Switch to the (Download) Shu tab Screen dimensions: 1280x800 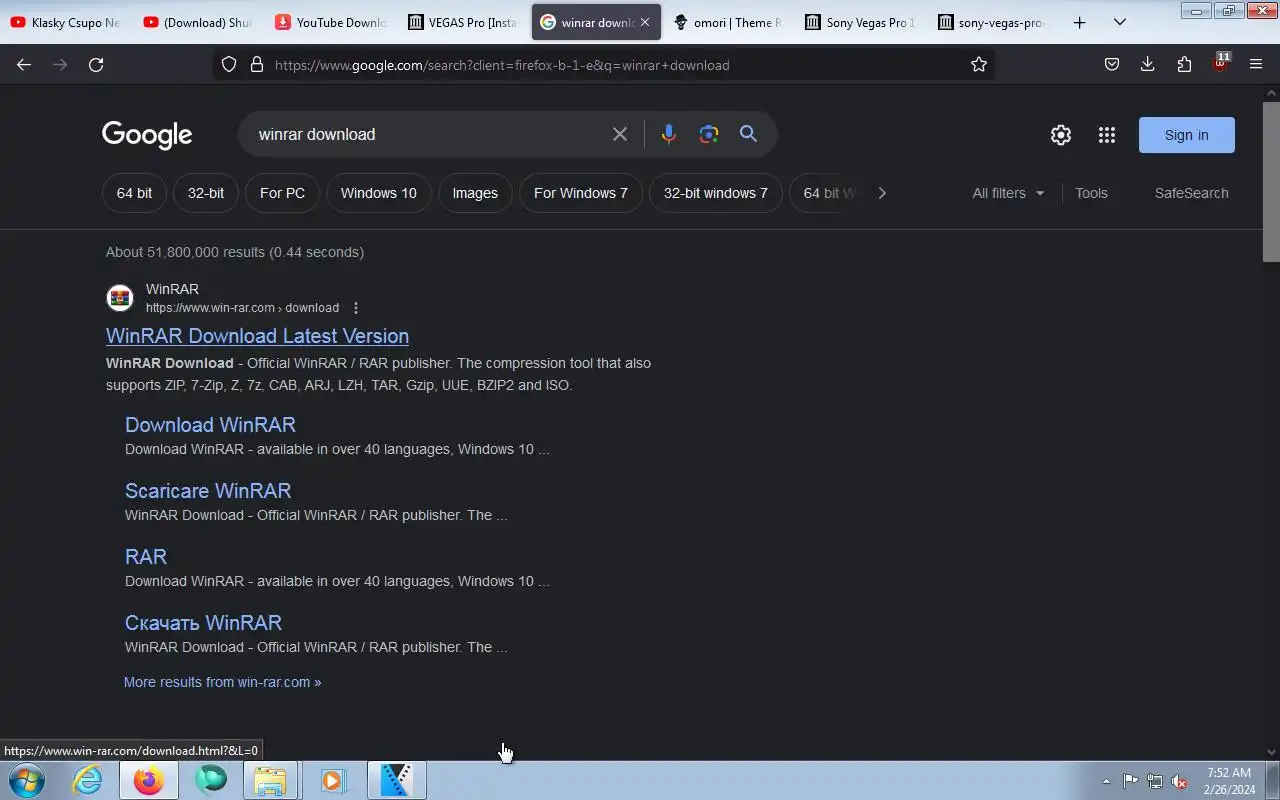(x=198, y=22)
